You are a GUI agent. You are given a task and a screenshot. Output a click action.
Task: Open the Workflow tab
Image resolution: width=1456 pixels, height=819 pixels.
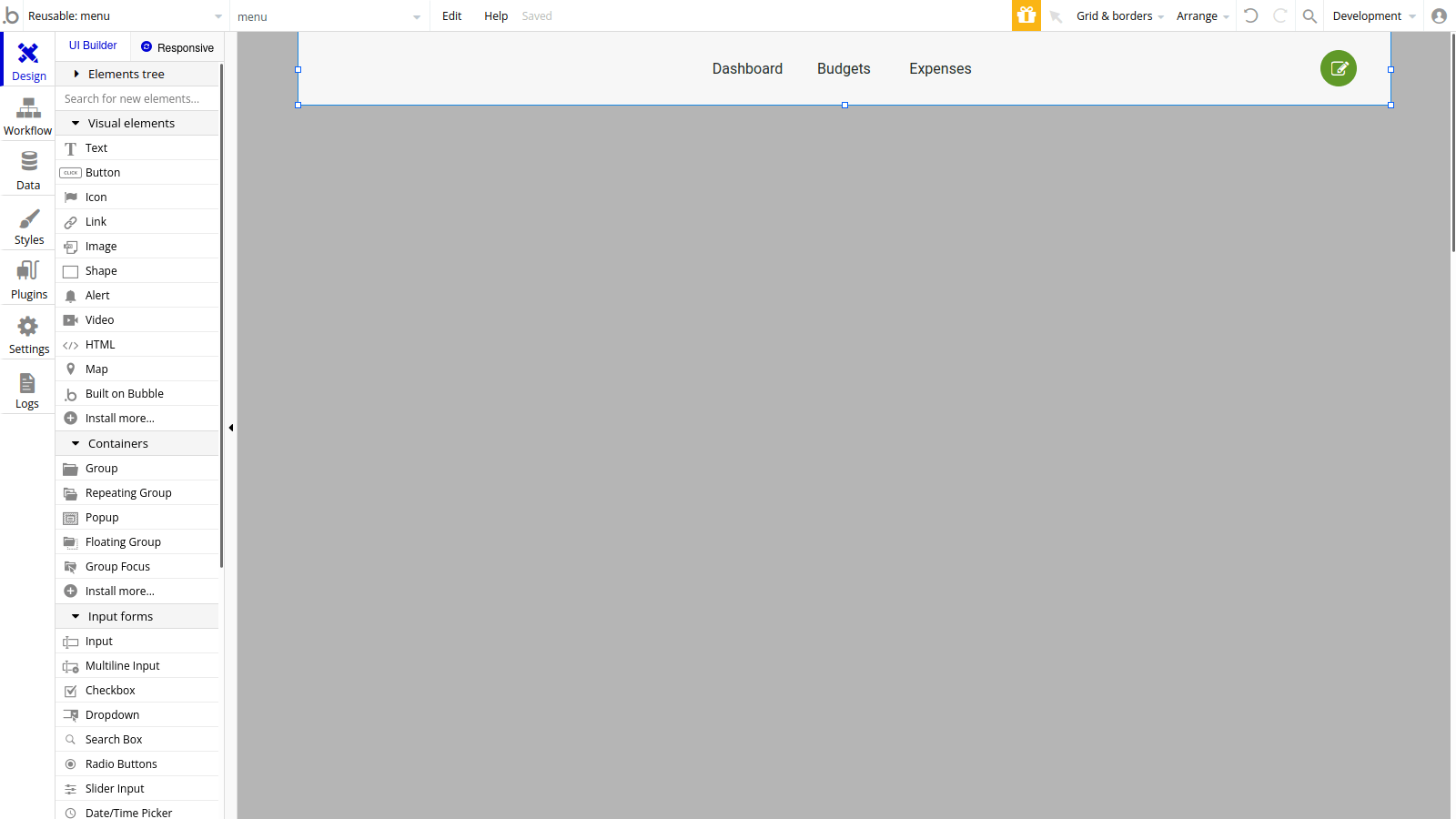[28, 116]
